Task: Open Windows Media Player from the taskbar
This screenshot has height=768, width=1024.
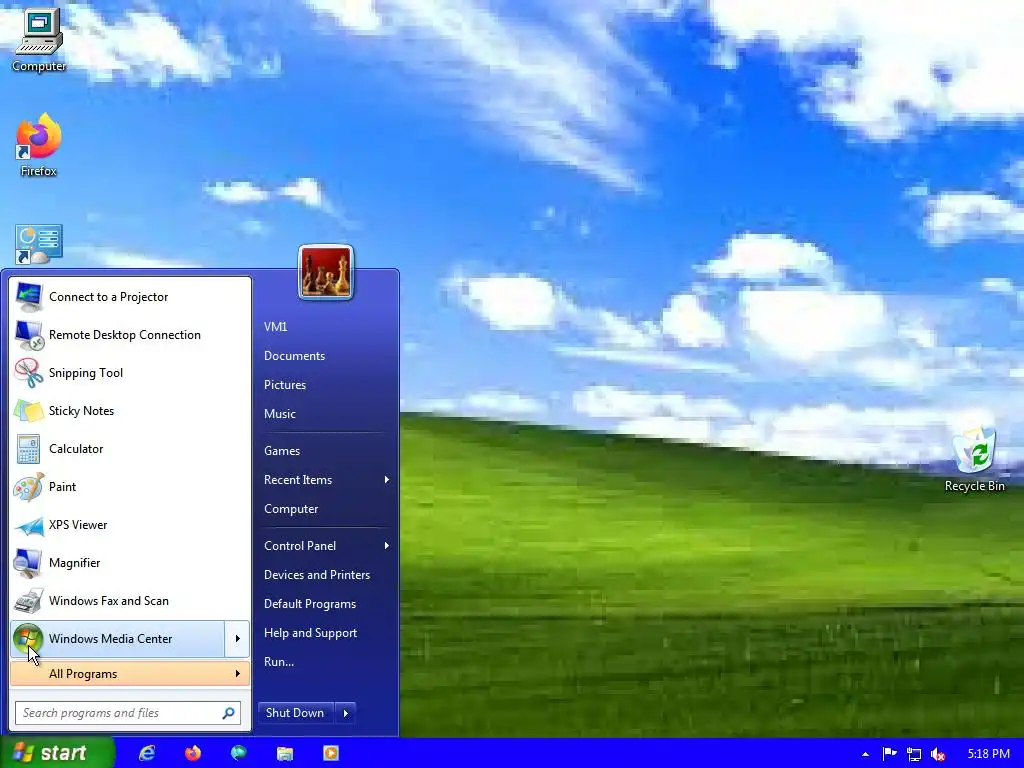Action: (331, 753)
